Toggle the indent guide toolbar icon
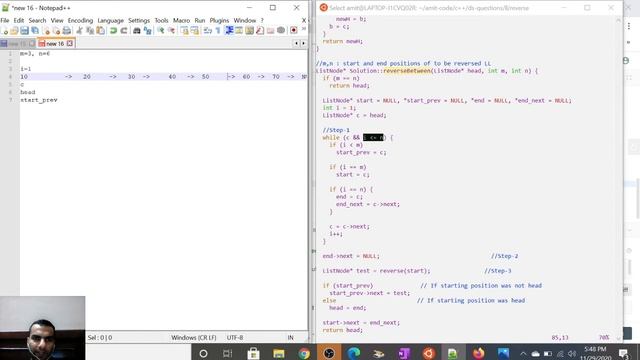Viewport: 640px width, 360px height. coord(229,31)
